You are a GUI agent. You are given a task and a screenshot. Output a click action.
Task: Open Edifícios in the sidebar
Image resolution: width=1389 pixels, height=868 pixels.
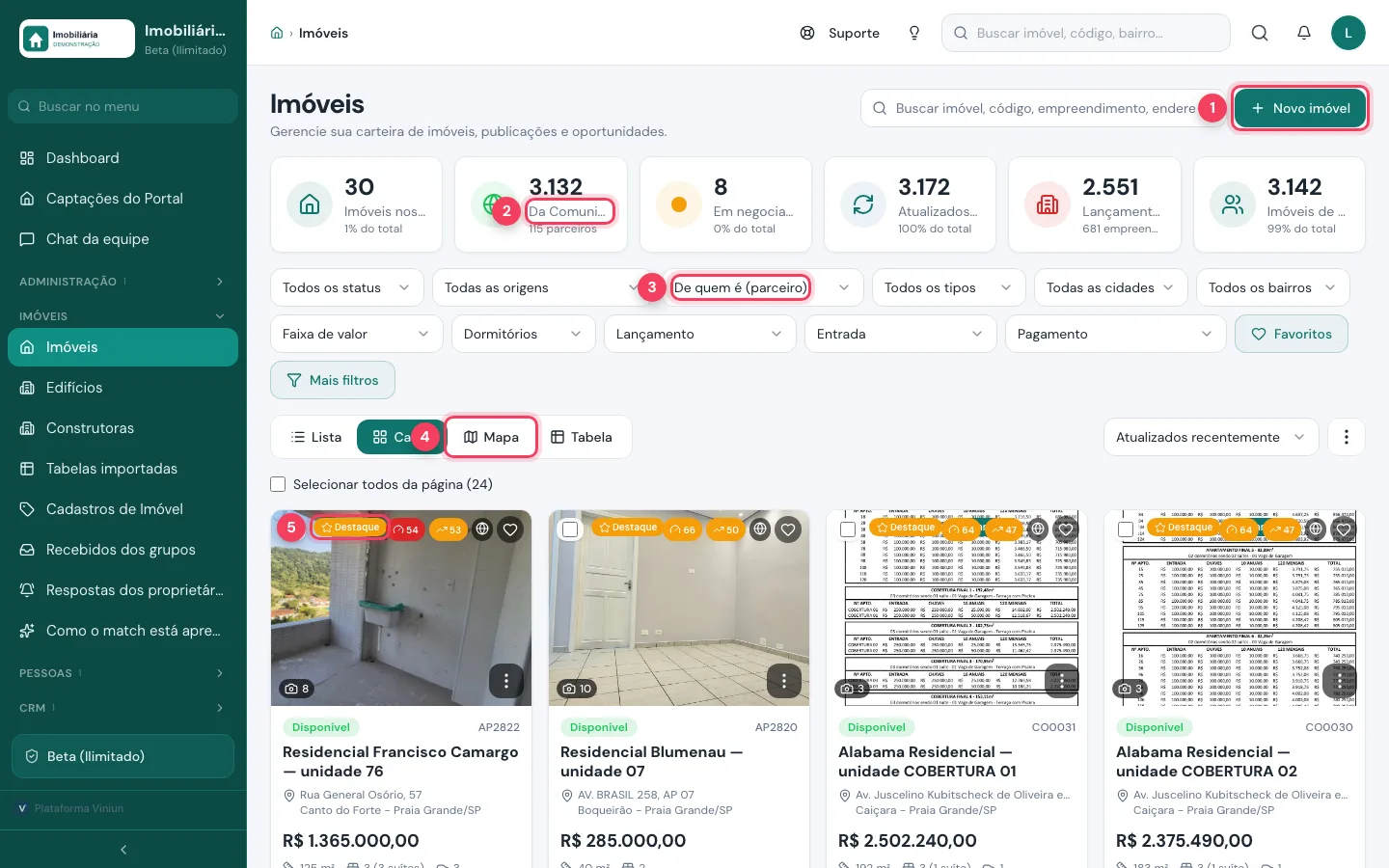pos(123,388)
